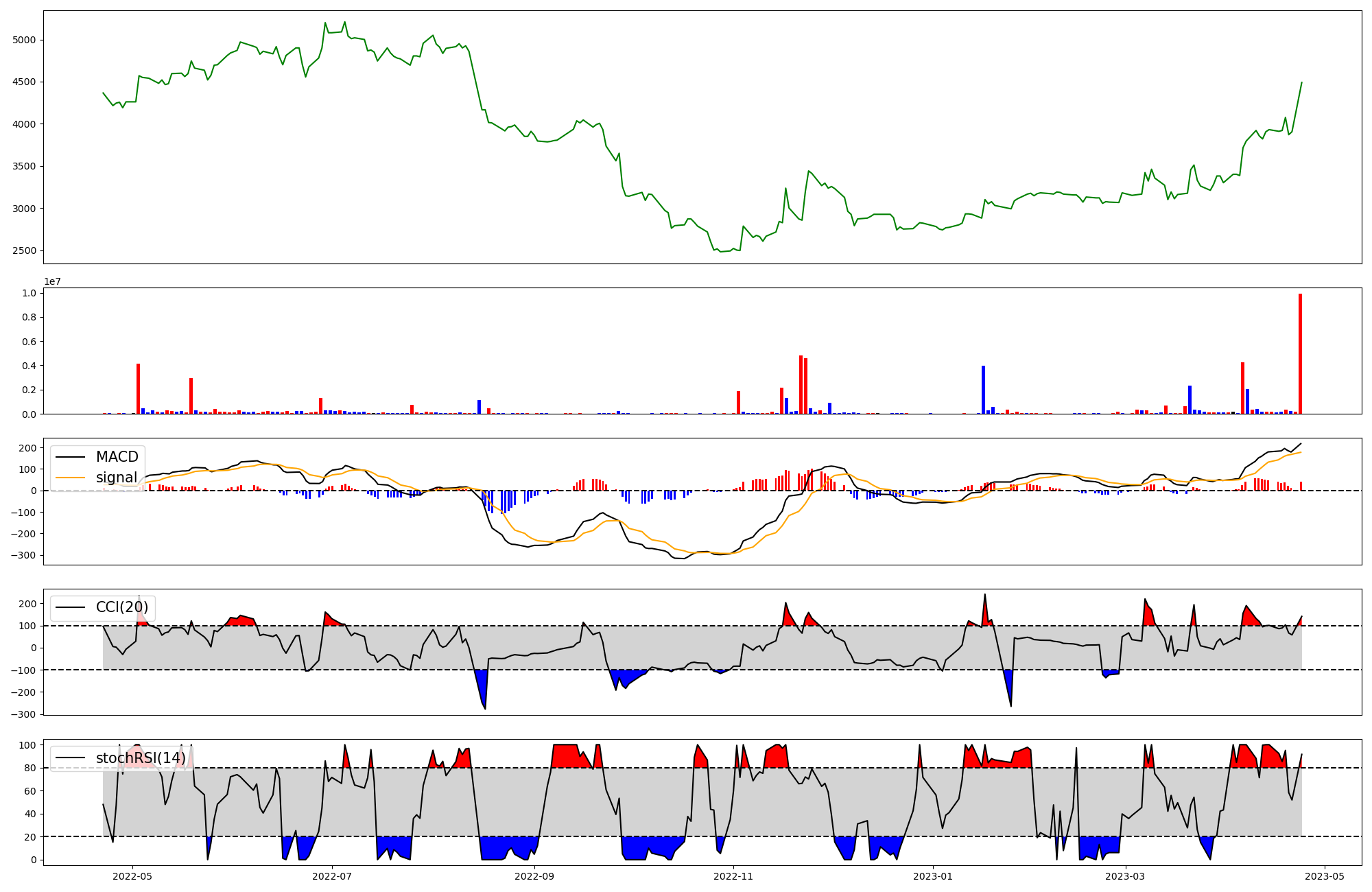
Task: Click the 2023-01 date axis label
Action: click(x=933, y=876)
